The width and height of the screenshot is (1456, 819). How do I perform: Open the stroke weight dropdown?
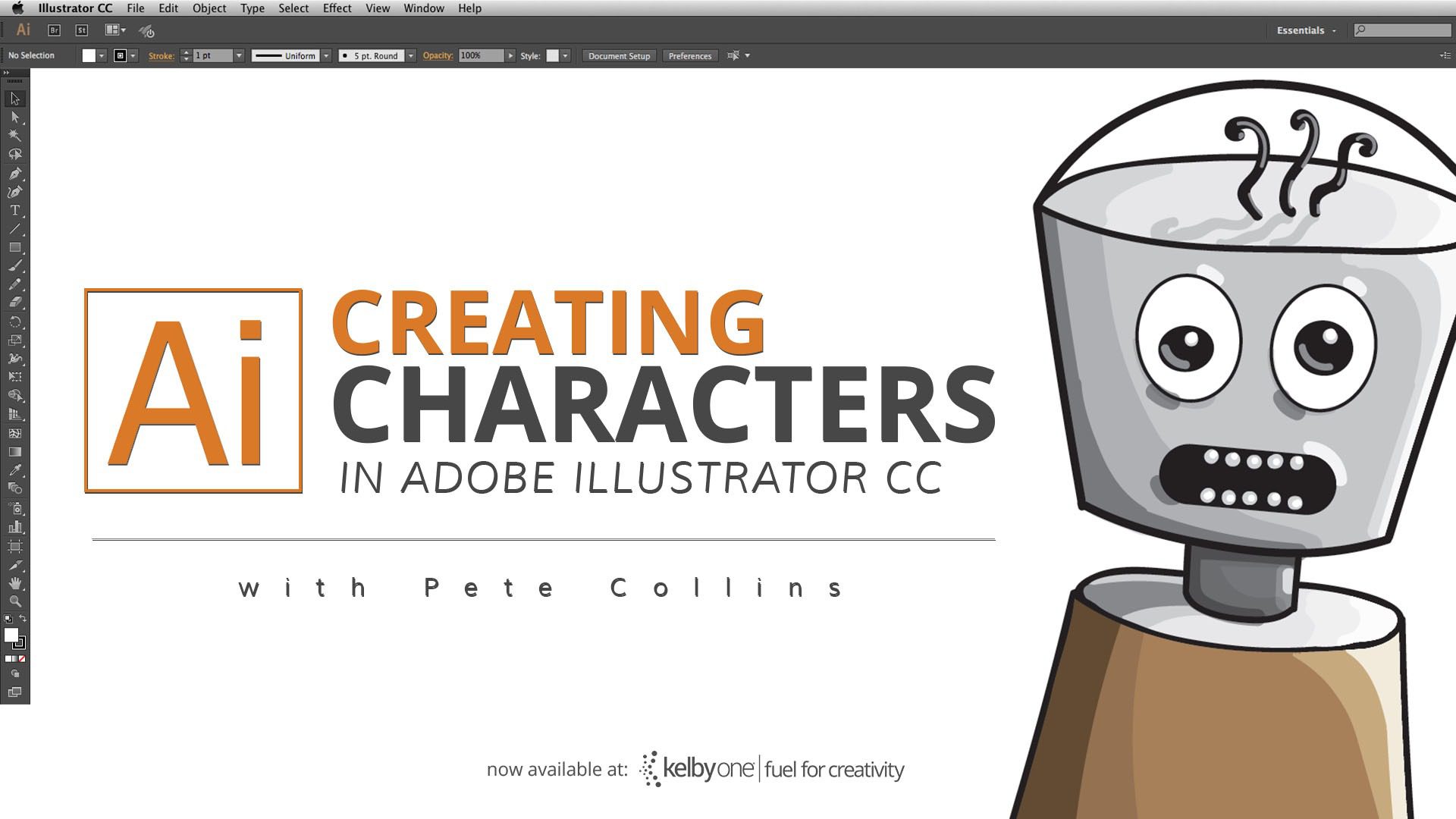pos(239,55)
